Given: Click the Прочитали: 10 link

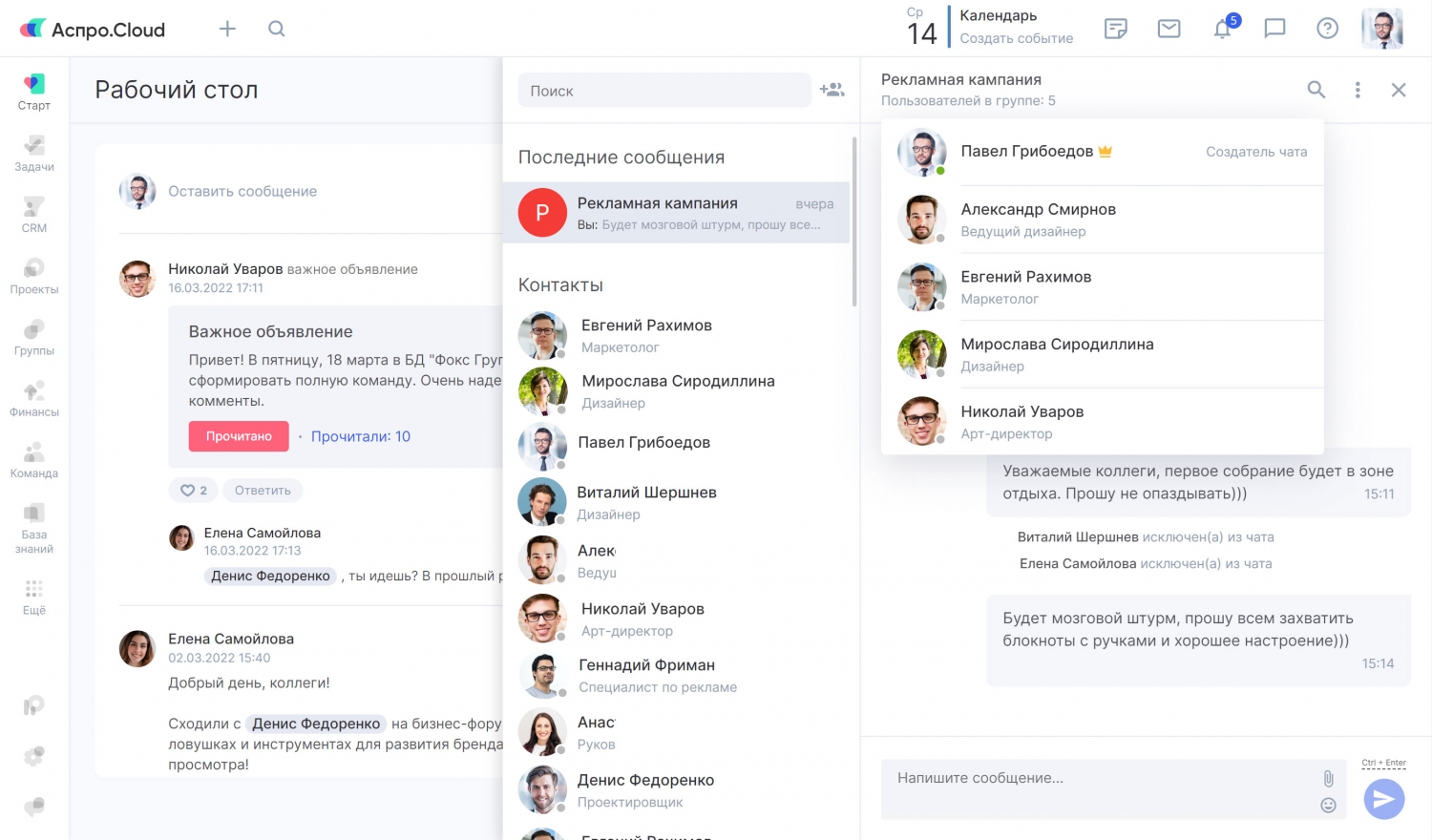Looking at the screenshot, I should [x=360, y=436].
